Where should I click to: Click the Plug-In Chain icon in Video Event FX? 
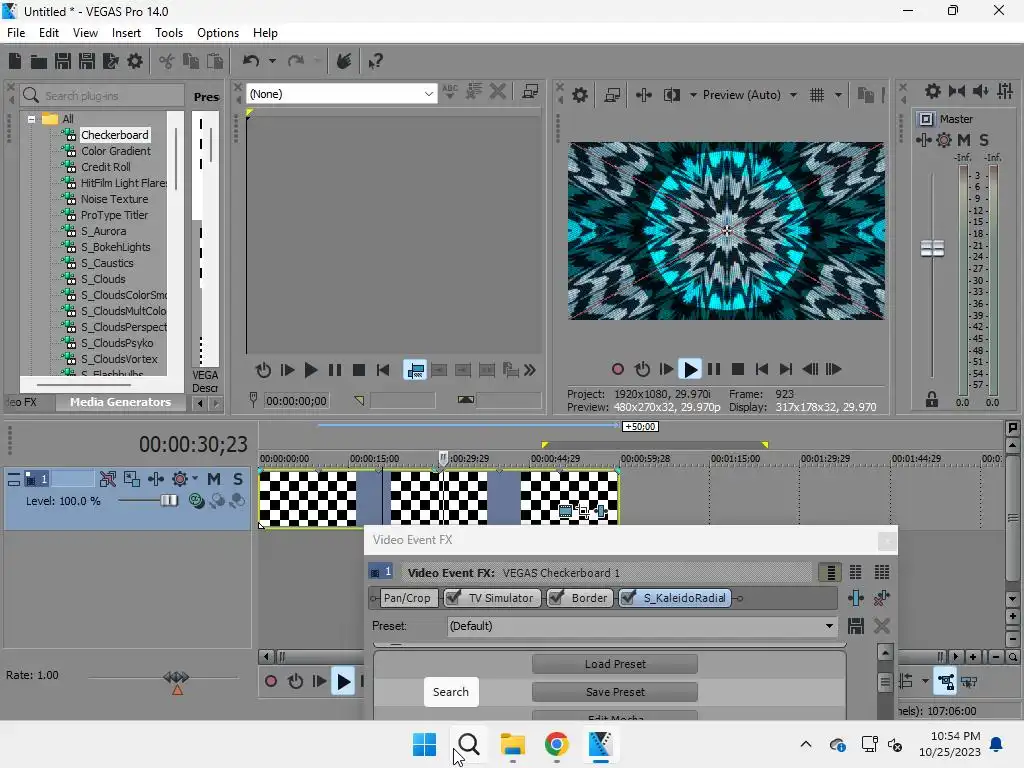pos(856,598)
